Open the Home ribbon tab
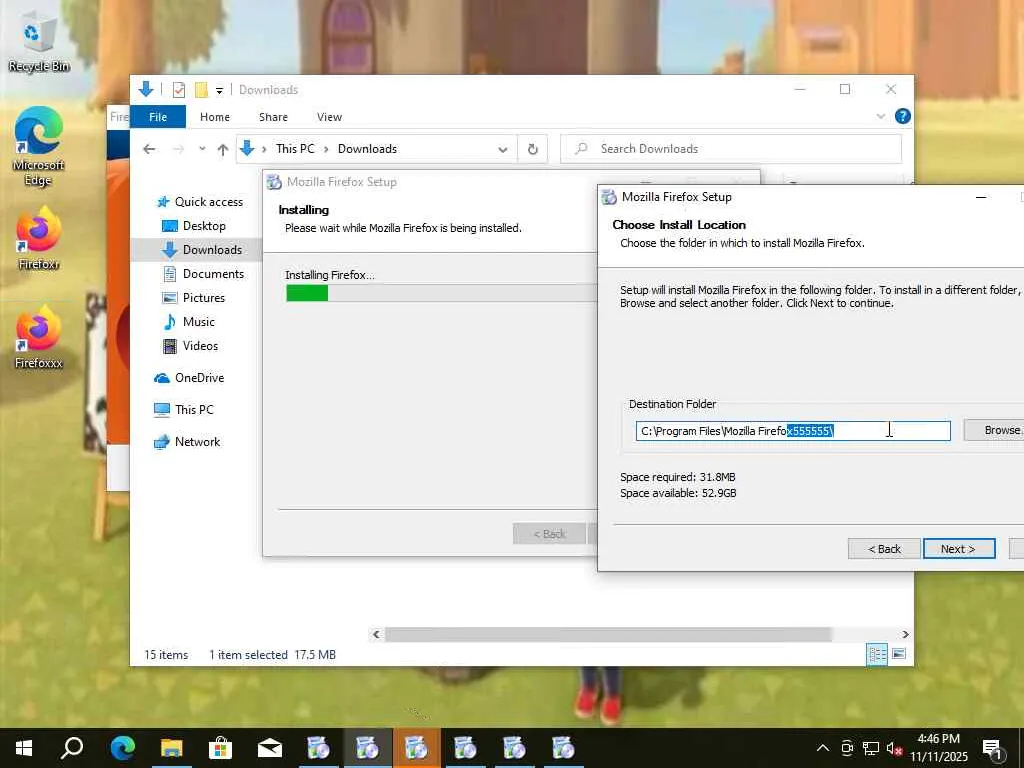This screenshot has width=1024, height=768. tap(215, 117)
